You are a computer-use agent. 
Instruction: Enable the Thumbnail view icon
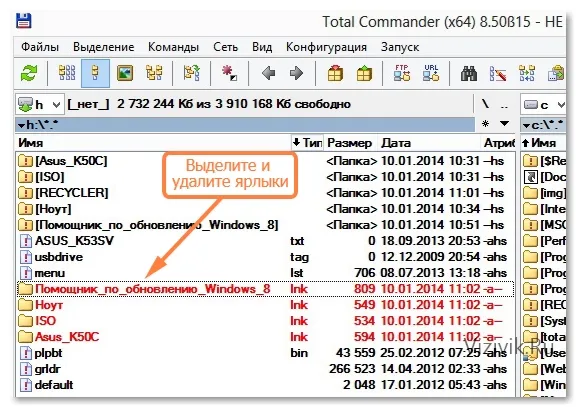click(x=125, y=73)
